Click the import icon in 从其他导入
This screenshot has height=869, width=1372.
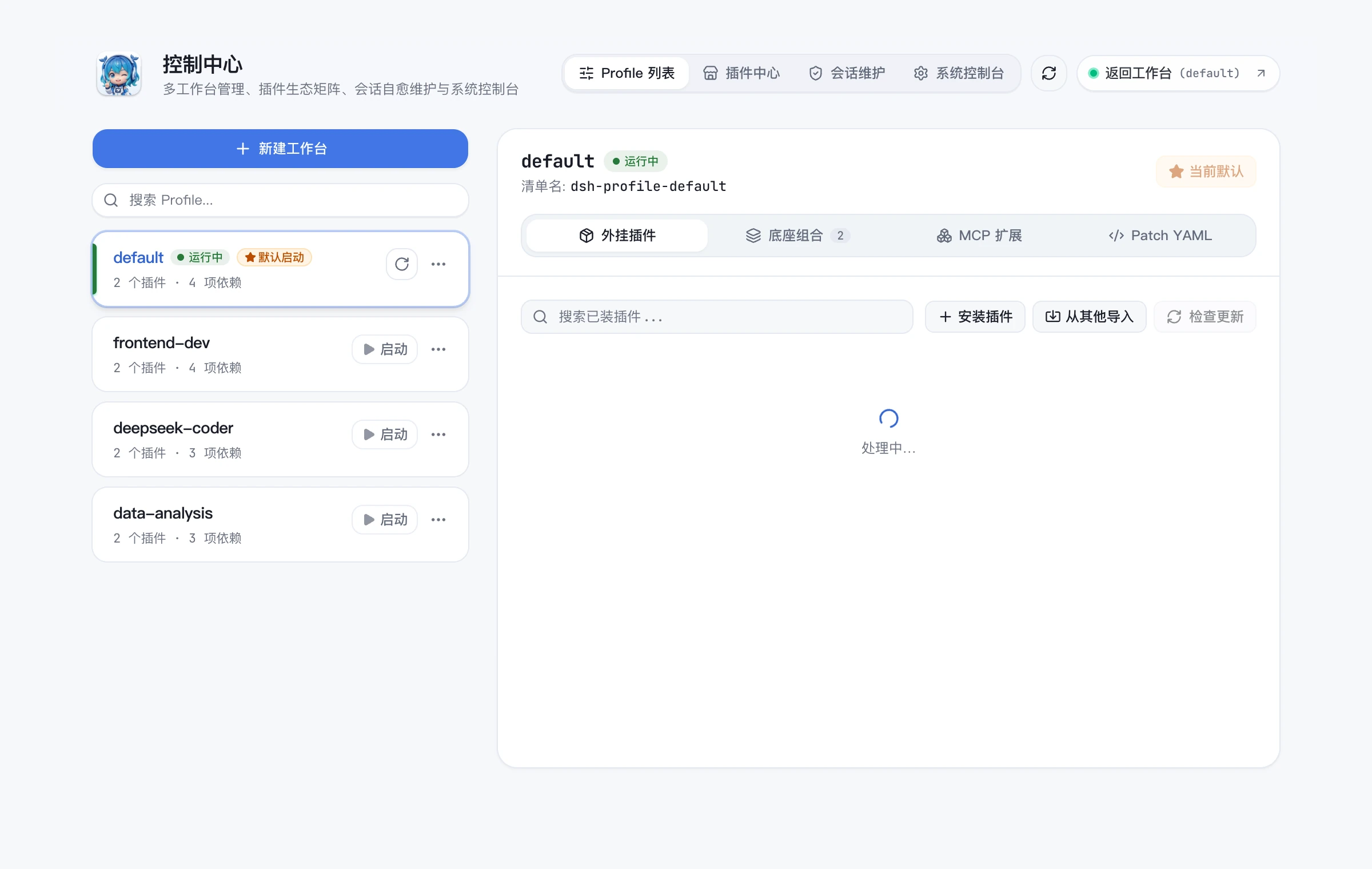1053,317
